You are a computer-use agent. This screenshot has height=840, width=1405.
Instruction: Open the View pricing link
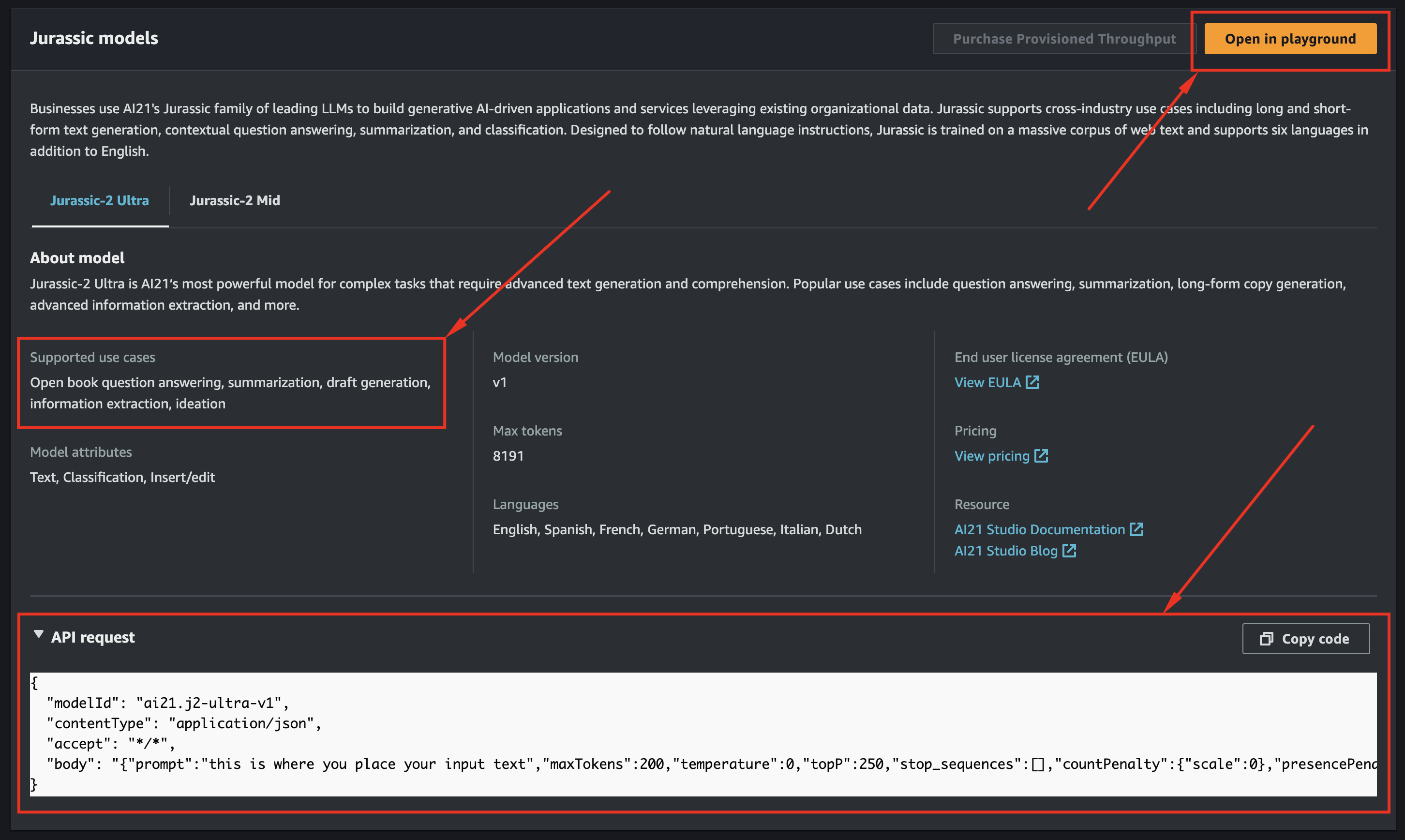click(x=992, y=456)
